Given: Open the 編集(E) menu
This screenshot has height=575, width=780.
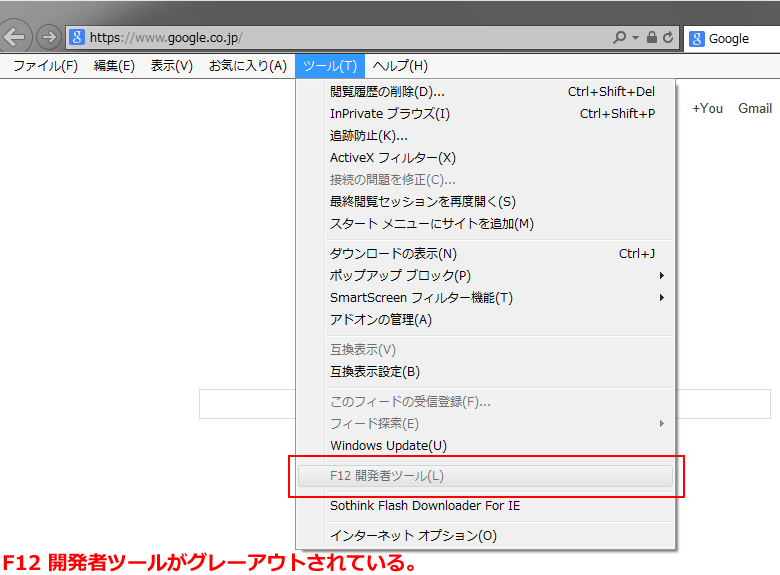Looking at the screenshot, I should click(x=114, y=66).
